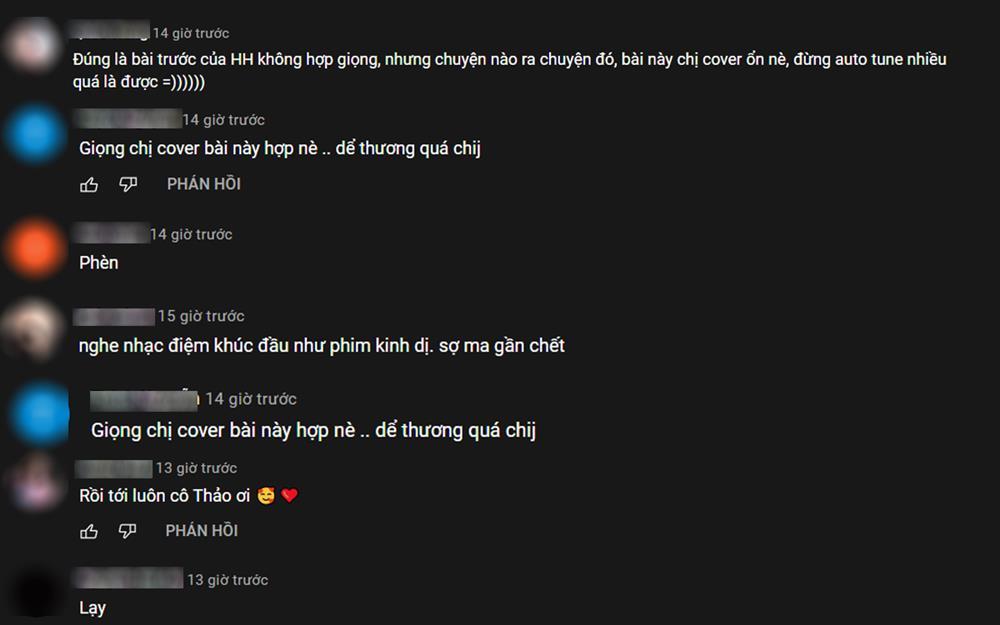Open the blue avatar beside the first cover comment
1000x625 pixels.
(x=34, y=134)
